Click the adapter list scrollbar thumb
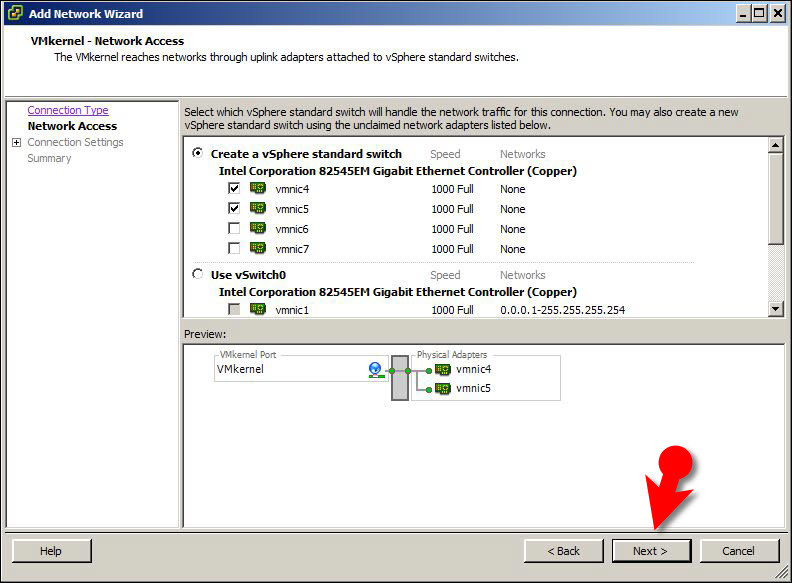 coord(775,199)
